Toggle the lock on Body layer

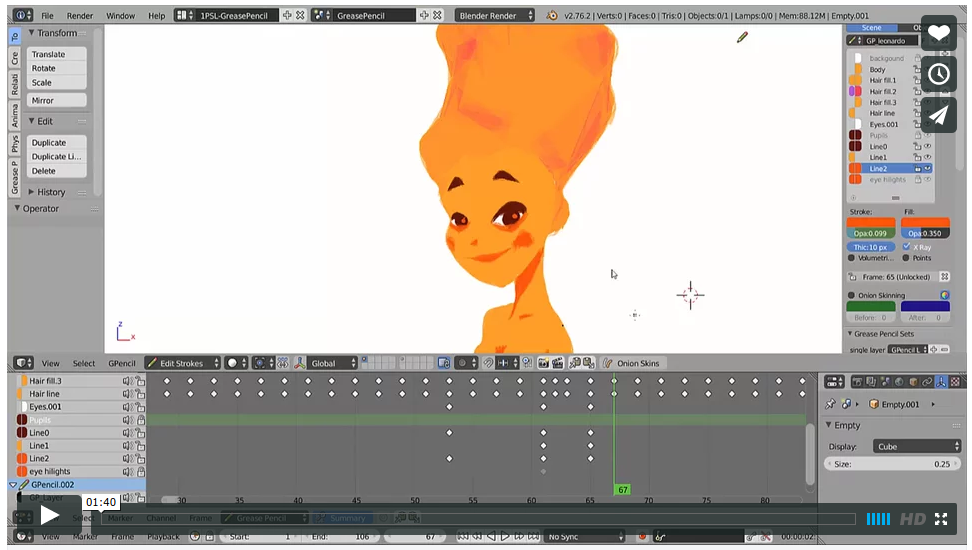click(x=917, y=70)
